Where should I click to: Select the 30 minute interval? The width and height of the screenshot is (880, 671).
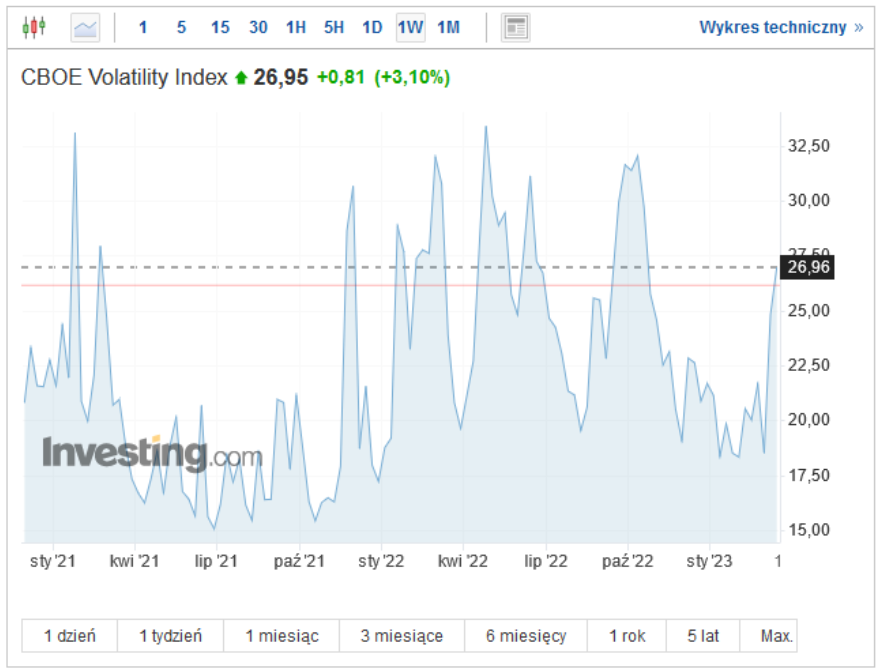[x=258, y=27]
